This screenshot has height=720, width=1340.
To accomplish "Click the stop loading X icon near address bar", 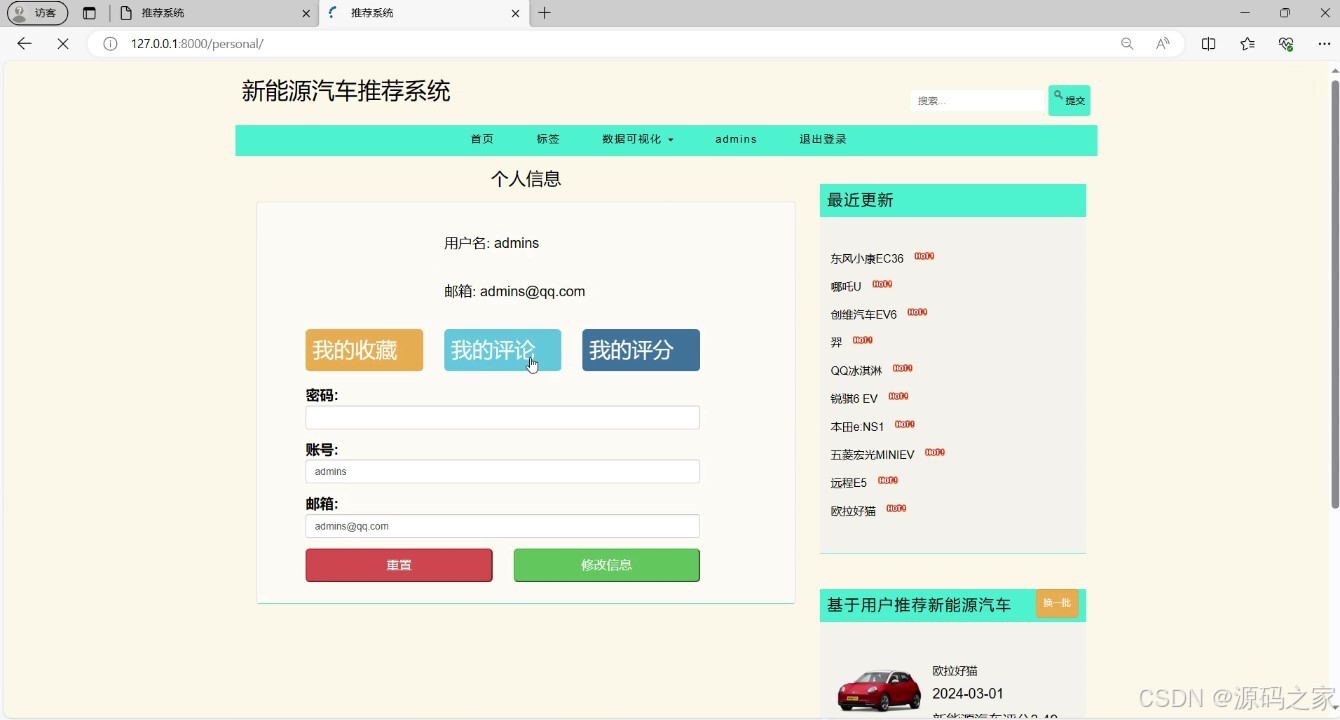I will click(x=62, y=44).
